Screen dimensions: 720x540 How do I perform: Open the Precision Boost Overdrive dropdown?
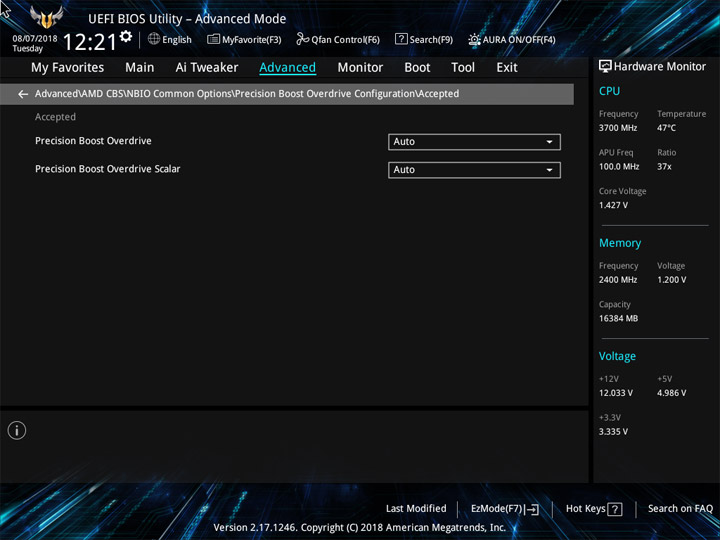coord(474,142)
